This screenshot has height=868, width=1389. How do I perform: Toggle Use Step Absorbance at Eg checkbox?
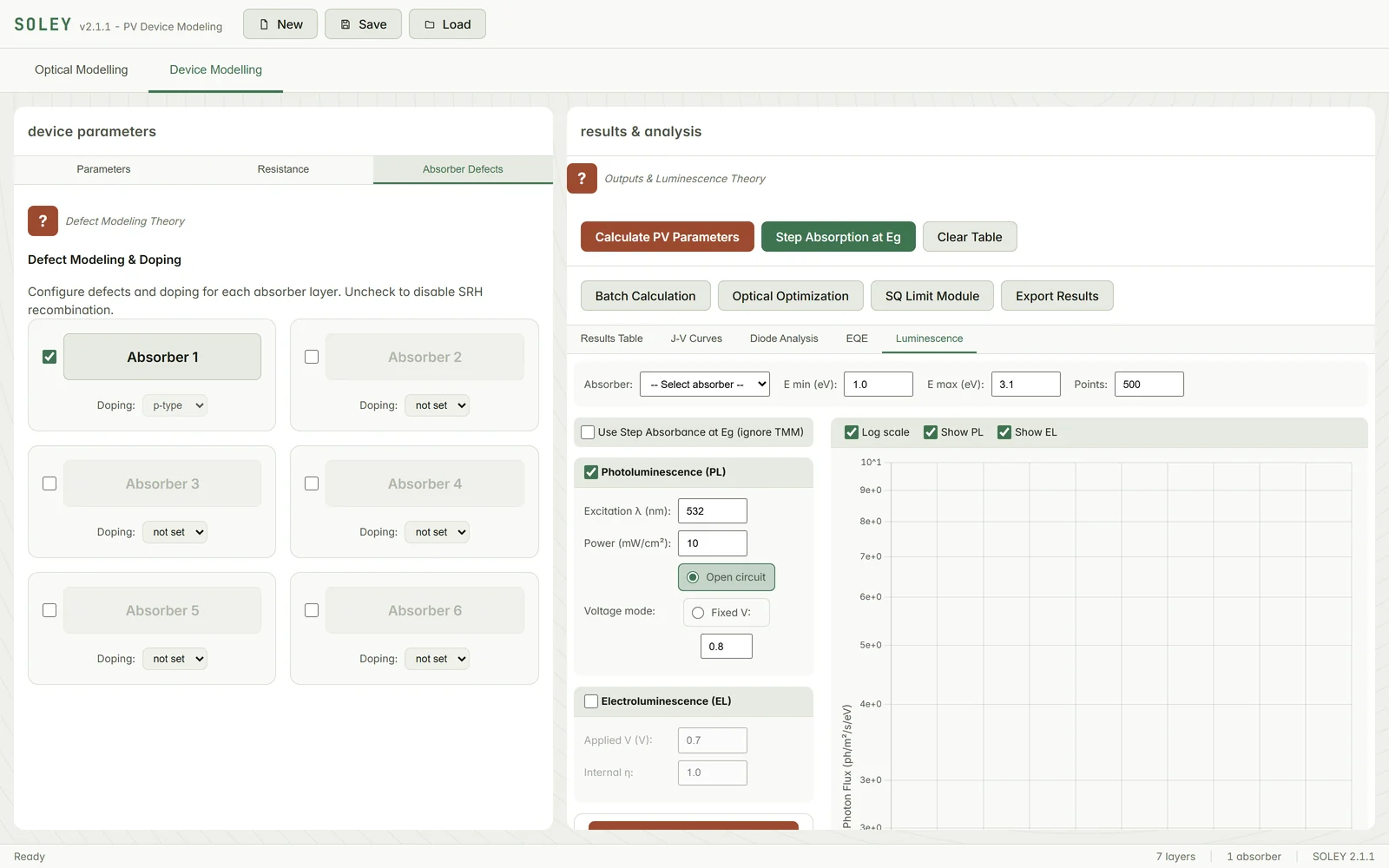point(588,432)
